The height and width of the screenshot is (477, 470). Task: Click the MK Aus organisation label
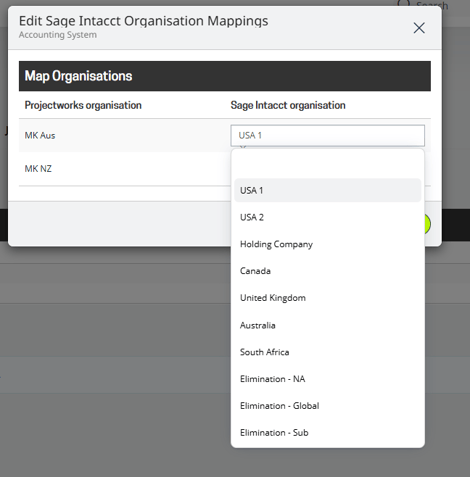pyautogui.click(x=40, y=136)
